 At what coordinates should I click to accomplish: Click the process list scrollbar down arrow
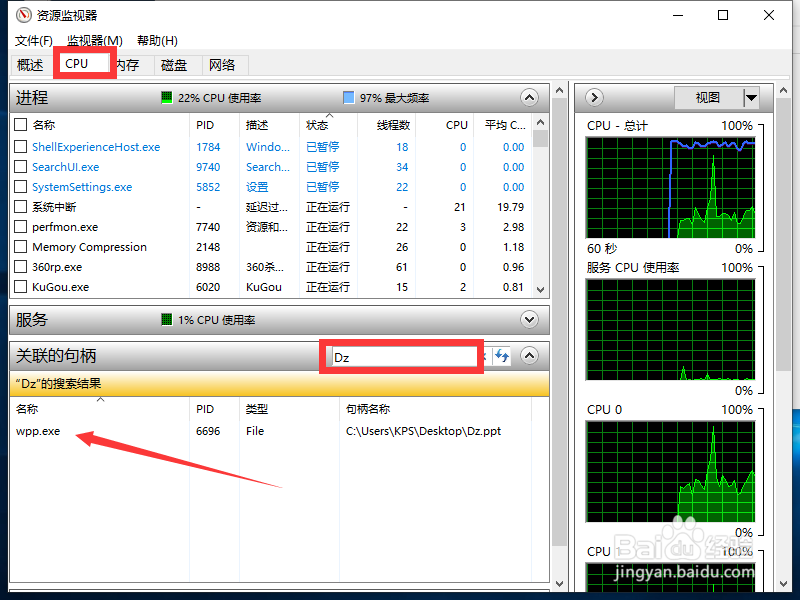[541, 289]
